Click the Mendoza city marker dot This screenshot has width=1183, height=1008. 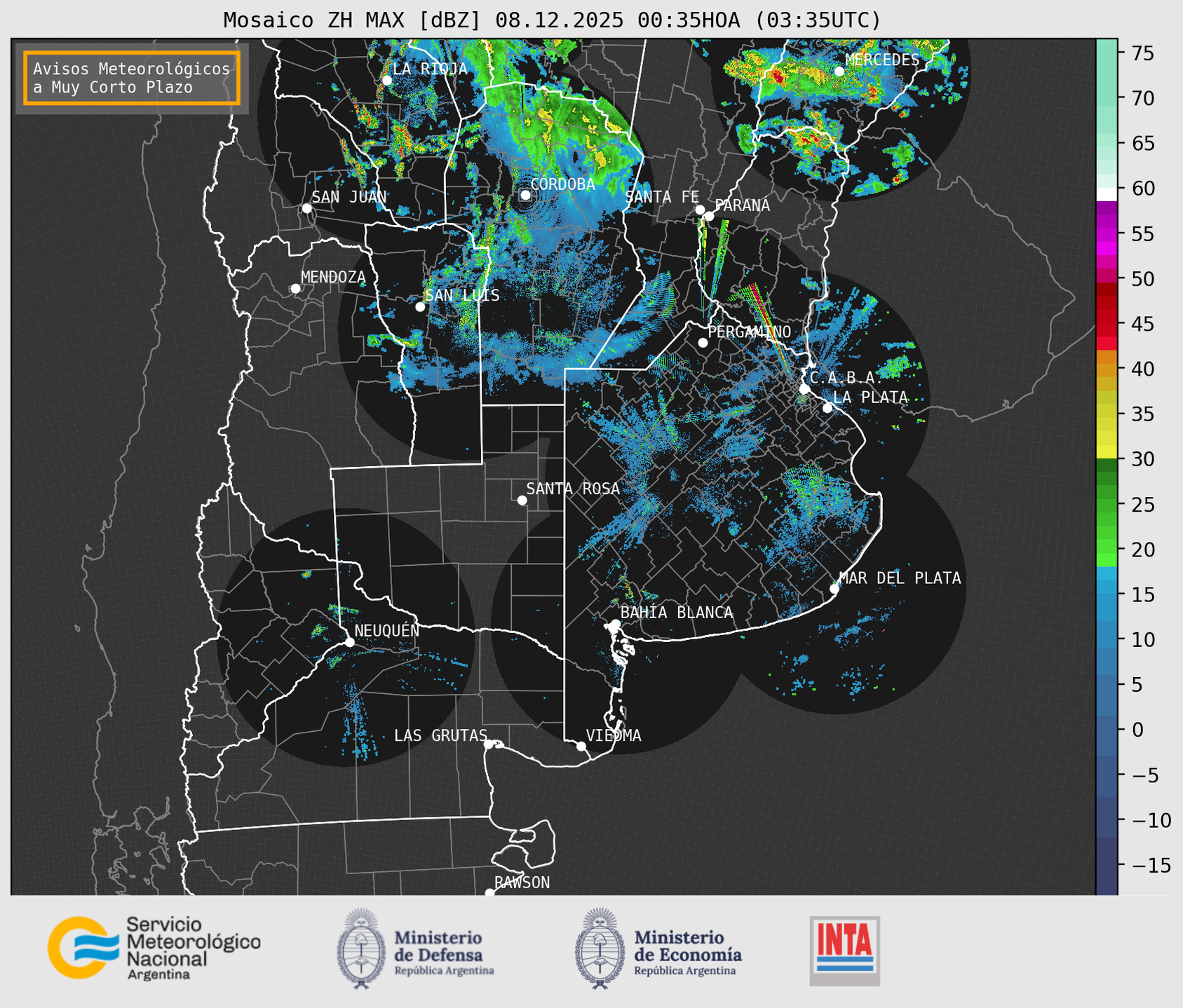295,289
